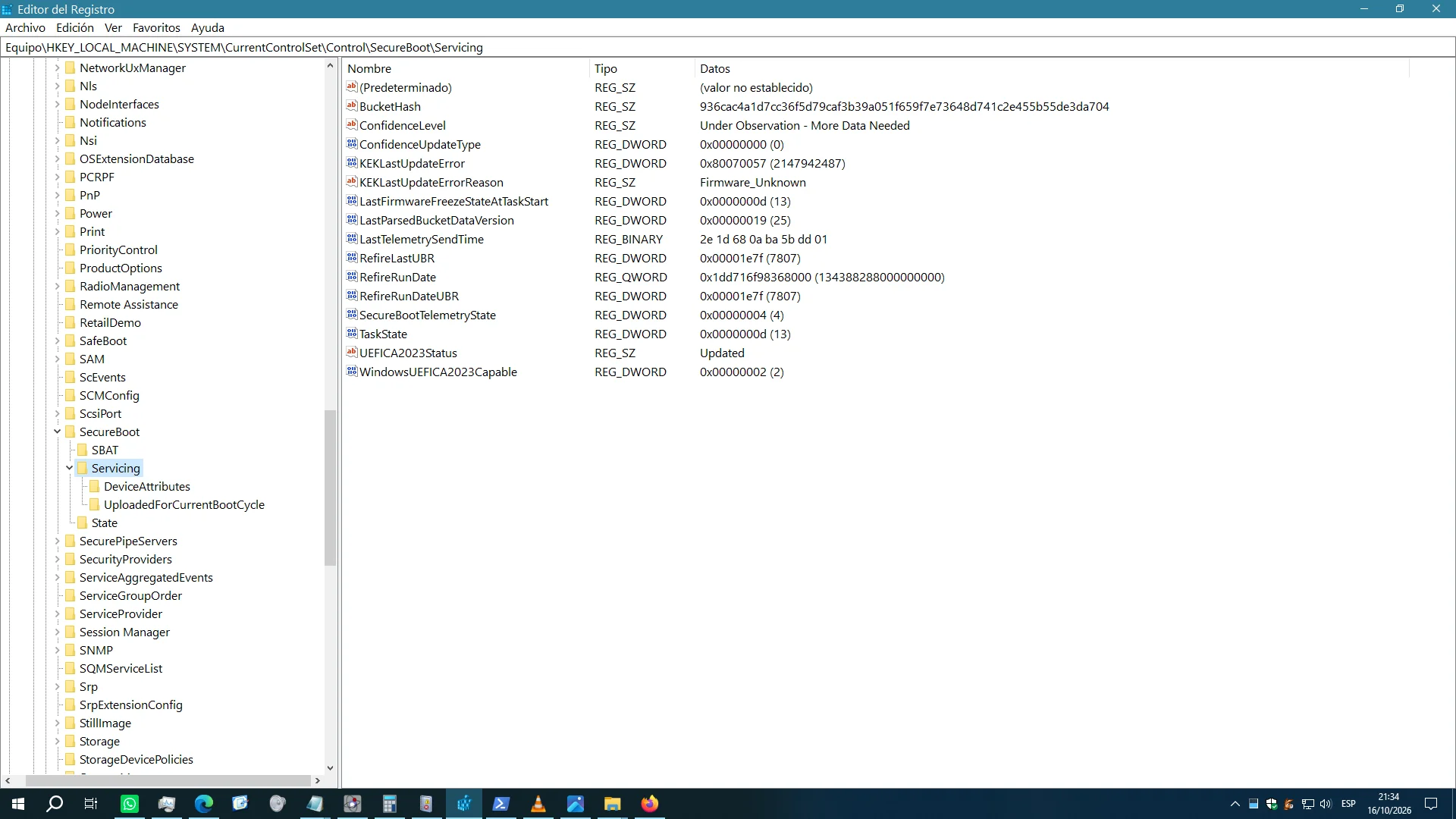The image size is (1456, 819).
Task: Select the ConfidenceLevel value entry
Action: [402, 125]
